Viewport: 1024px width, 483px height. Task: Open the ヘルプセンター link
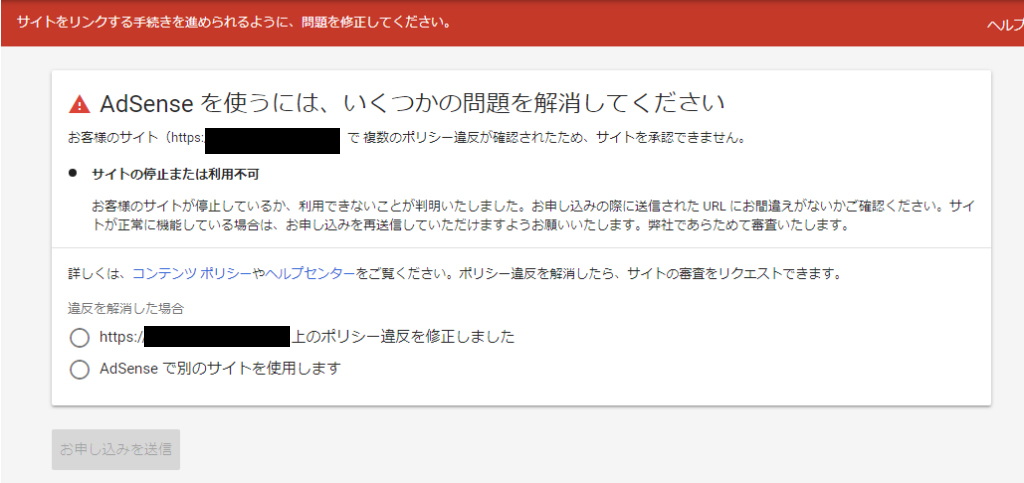click(x=310, y=274)
